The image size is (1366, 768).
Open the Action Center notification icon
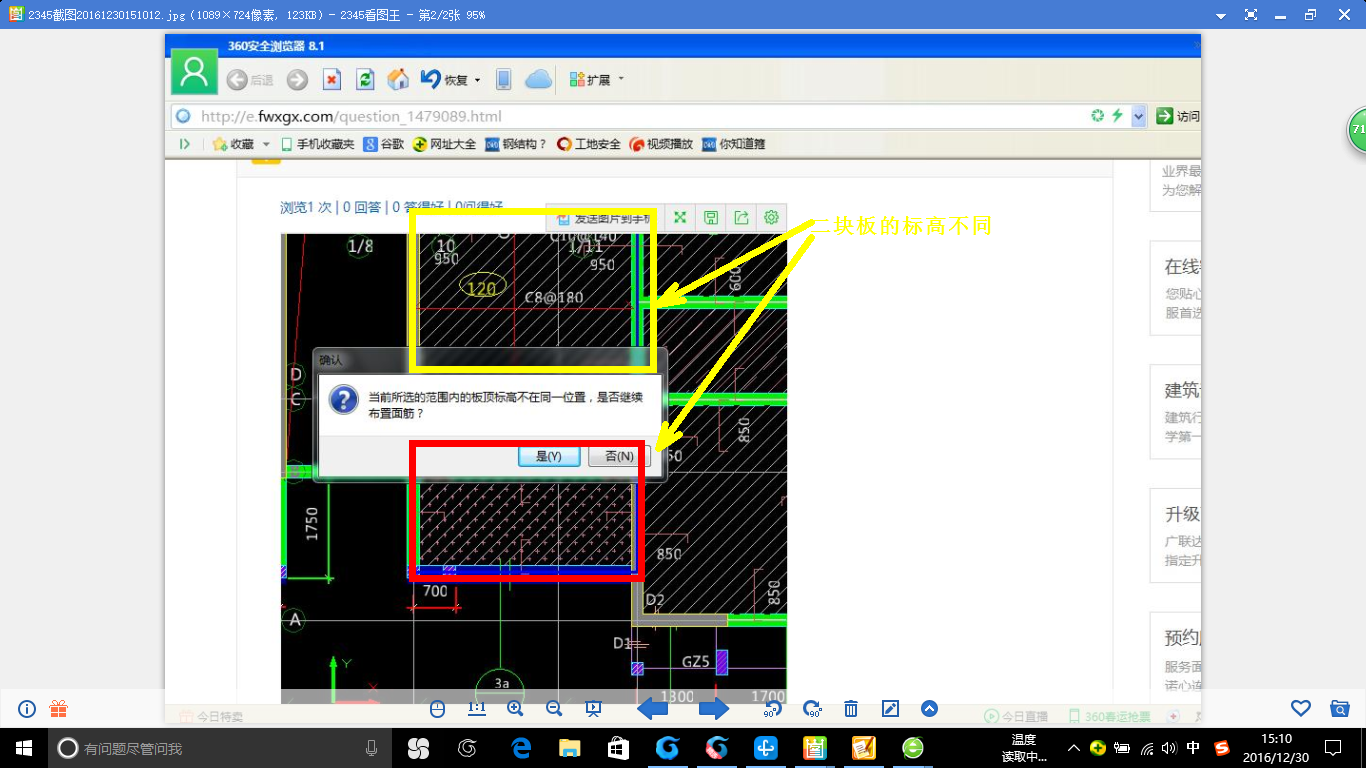(1332, 748)
